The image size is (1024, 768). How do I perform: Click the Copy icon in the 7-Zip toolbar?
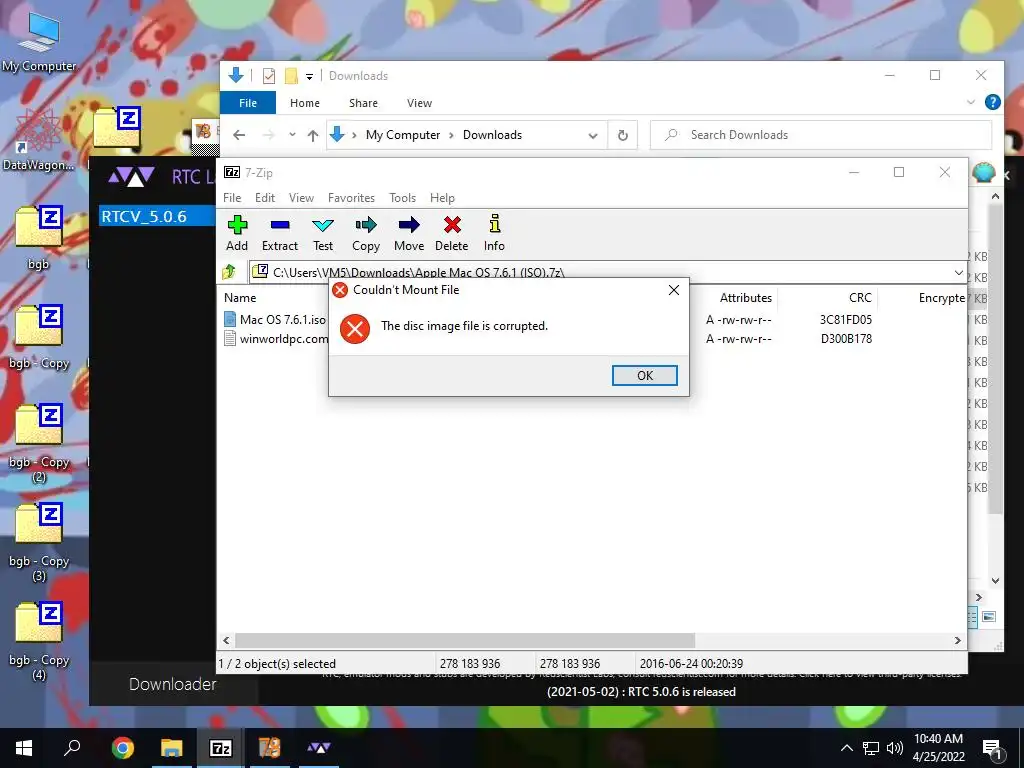pyautogui.click(x=366, y=234)
